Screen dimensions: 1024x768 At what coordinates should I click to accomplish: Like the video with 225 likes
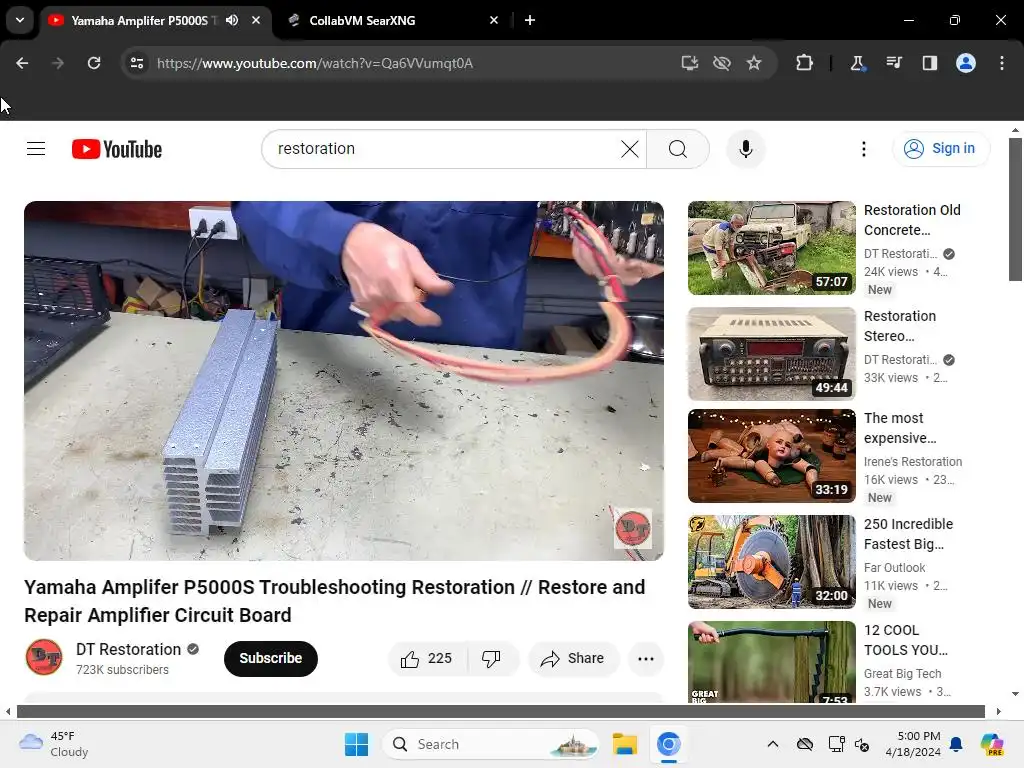428,658
